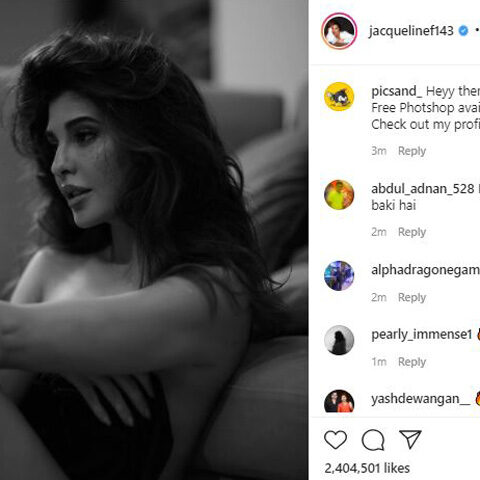The height and width of the screenshot is (480, 480).
Task: Open yashdewangan__ commenter avatar
Action: pyautogui.click(x=339, y=401)
